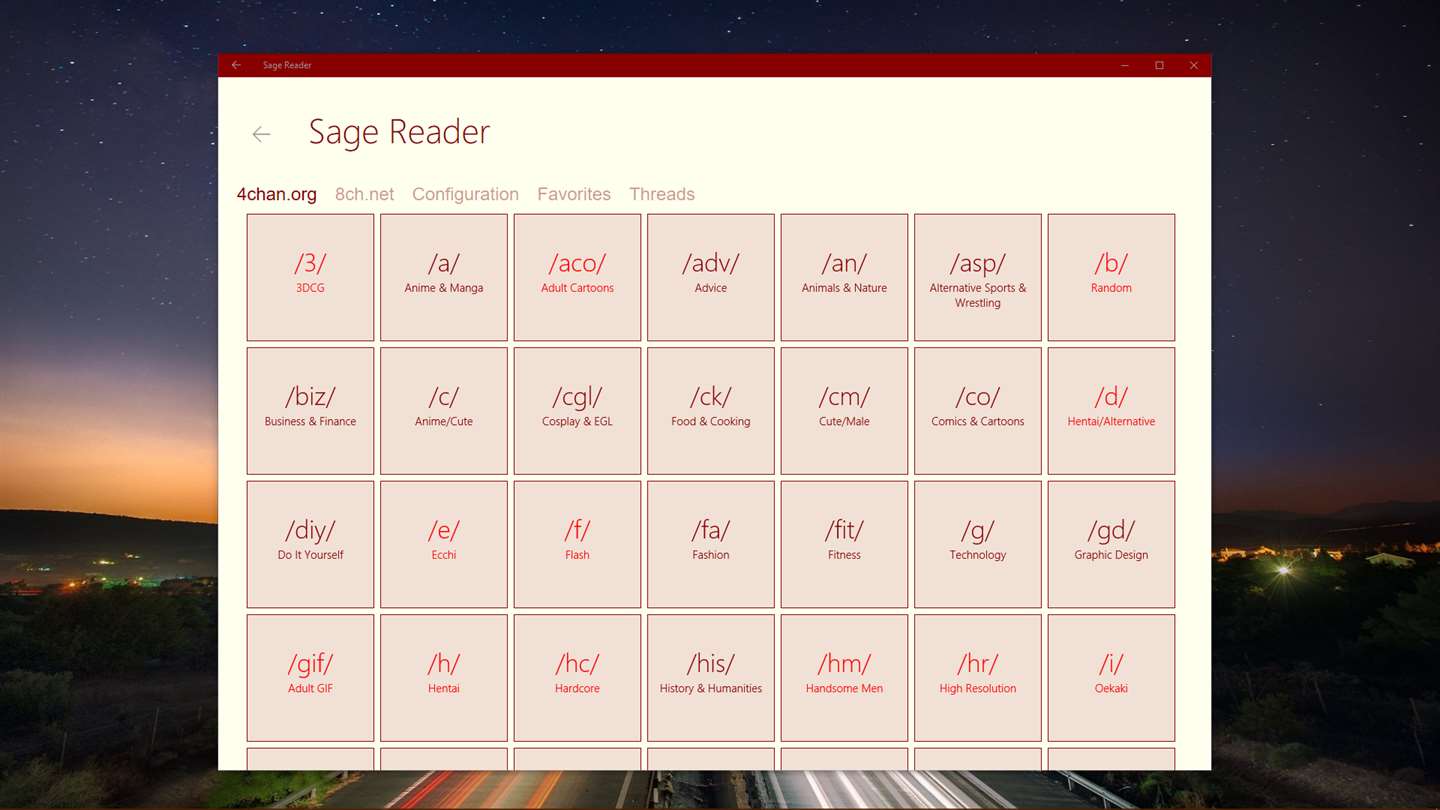The width and height of the screenshot is (1440, 810).
Task: Open the Favorites tab
Action: coord(574,194)
